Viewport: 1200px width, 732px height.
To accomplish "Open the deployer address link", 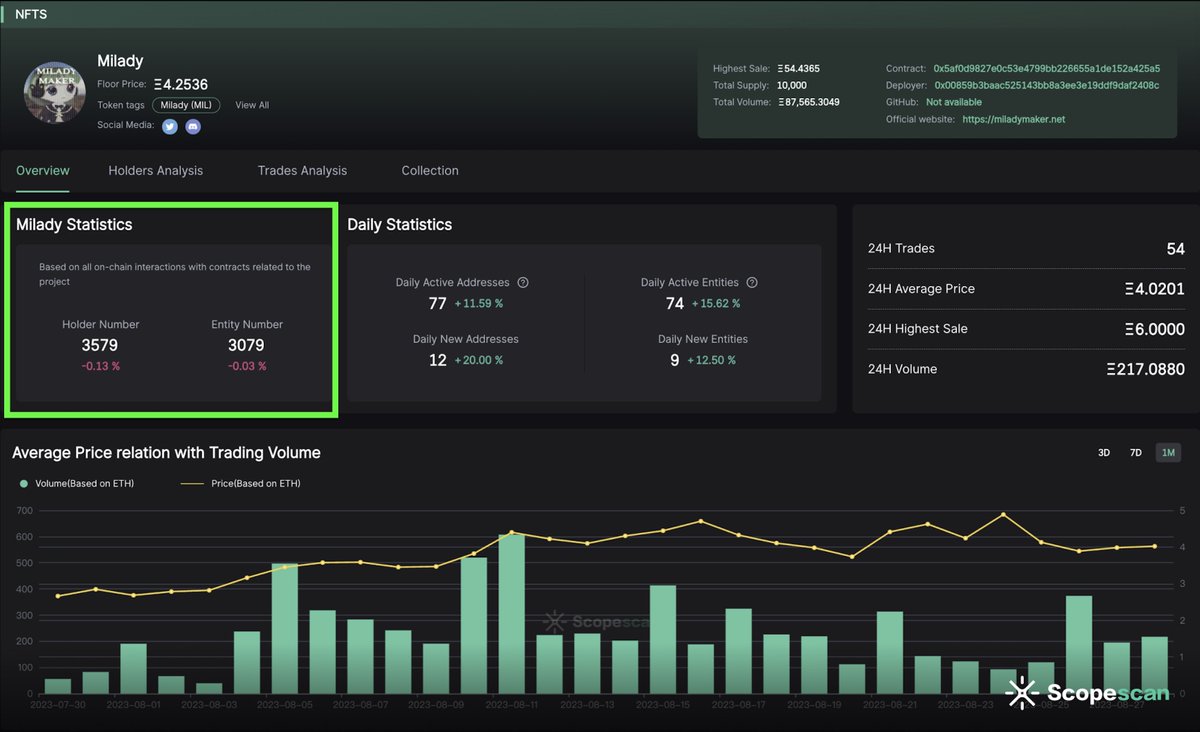I will point(1047,86).
